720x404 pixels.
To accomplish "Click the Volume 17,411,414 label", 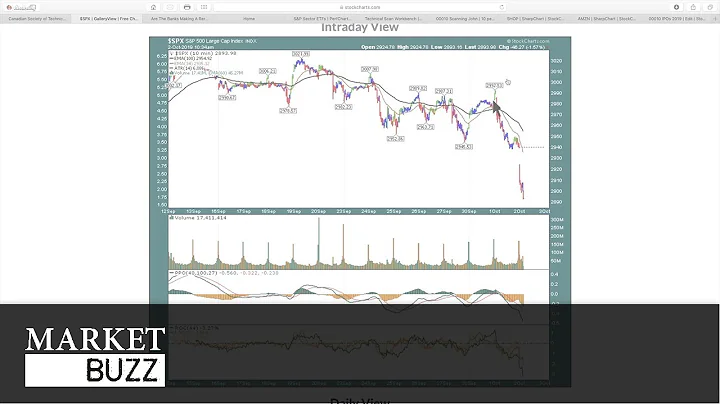I will point(198,218).
